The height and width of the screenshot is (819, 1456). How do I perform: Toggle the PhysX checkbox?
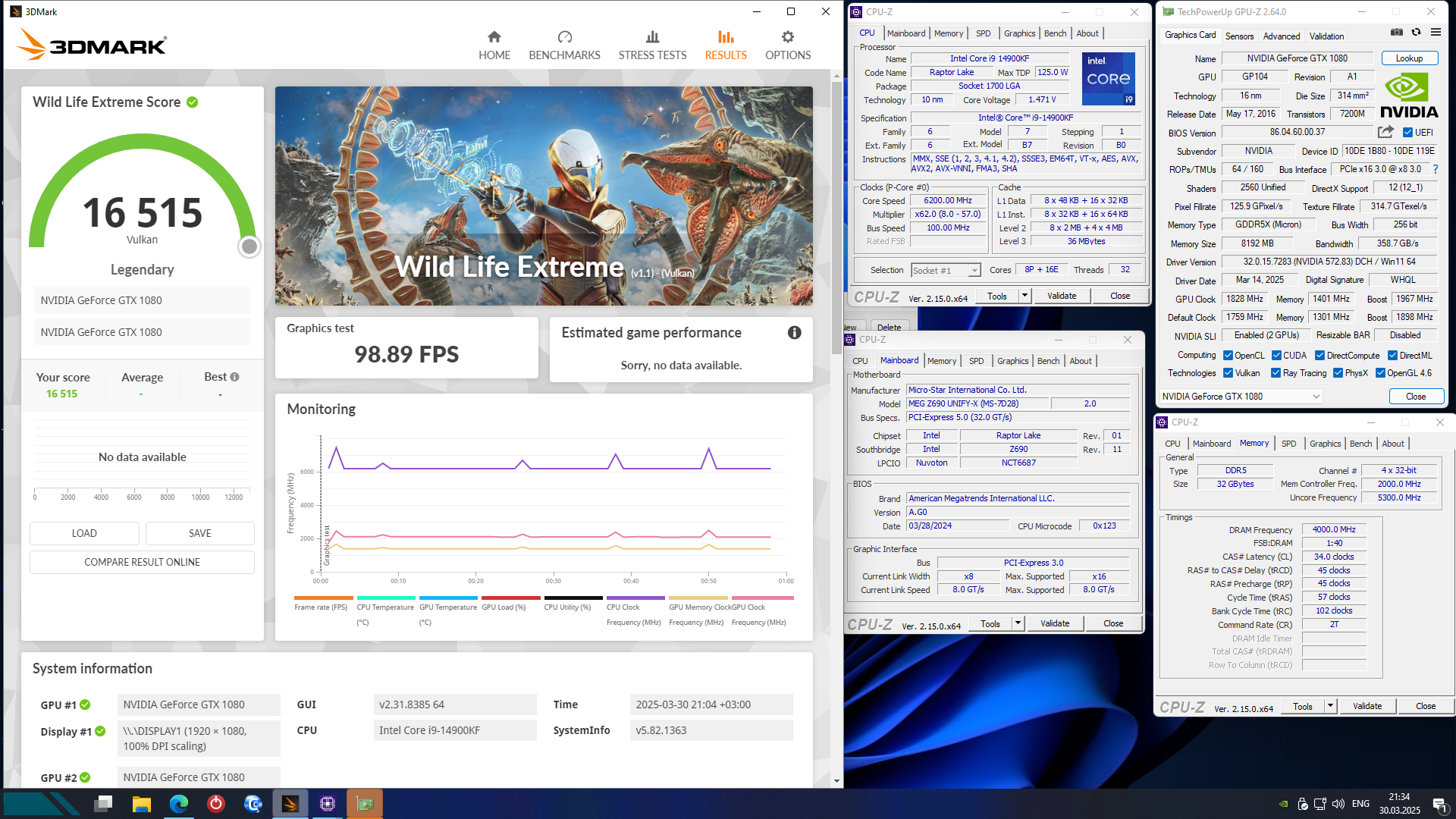1338,373
